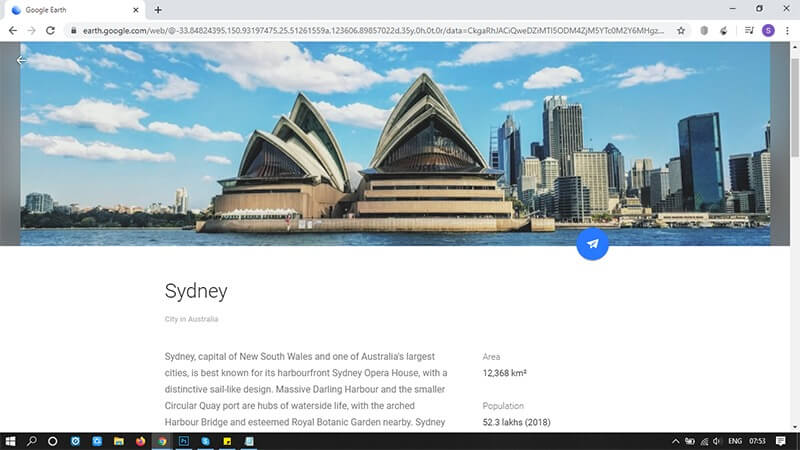Click the scrollbar down arrow

[795, 428]
